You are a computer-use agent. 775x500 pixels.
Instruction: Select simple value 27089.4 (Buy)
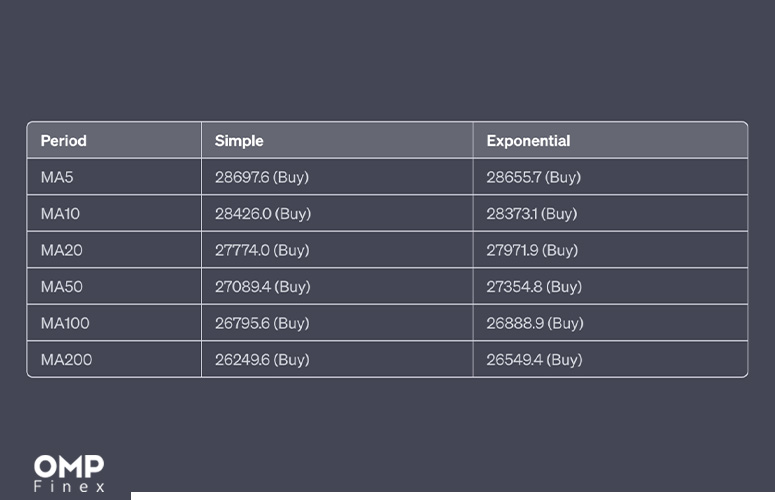coord(262,287)
